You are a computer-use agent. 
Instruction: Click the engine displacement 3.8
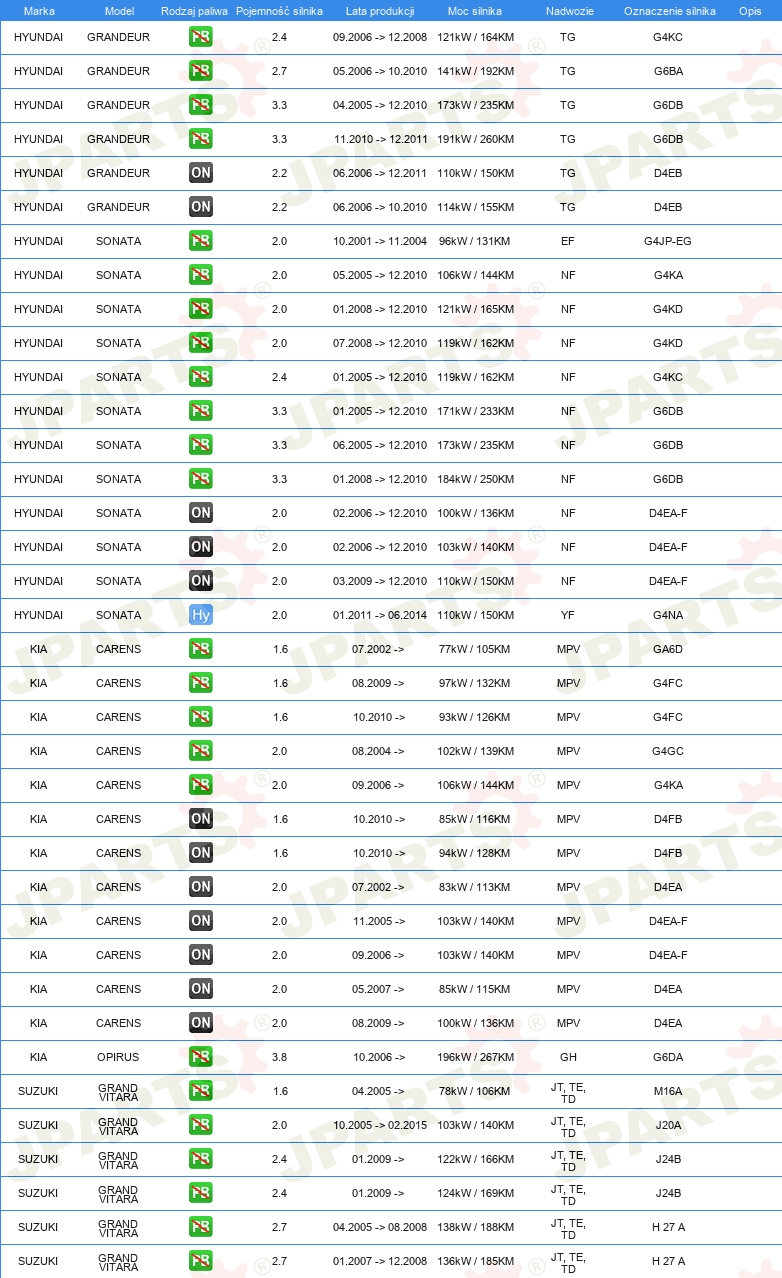click(280, 1057)
